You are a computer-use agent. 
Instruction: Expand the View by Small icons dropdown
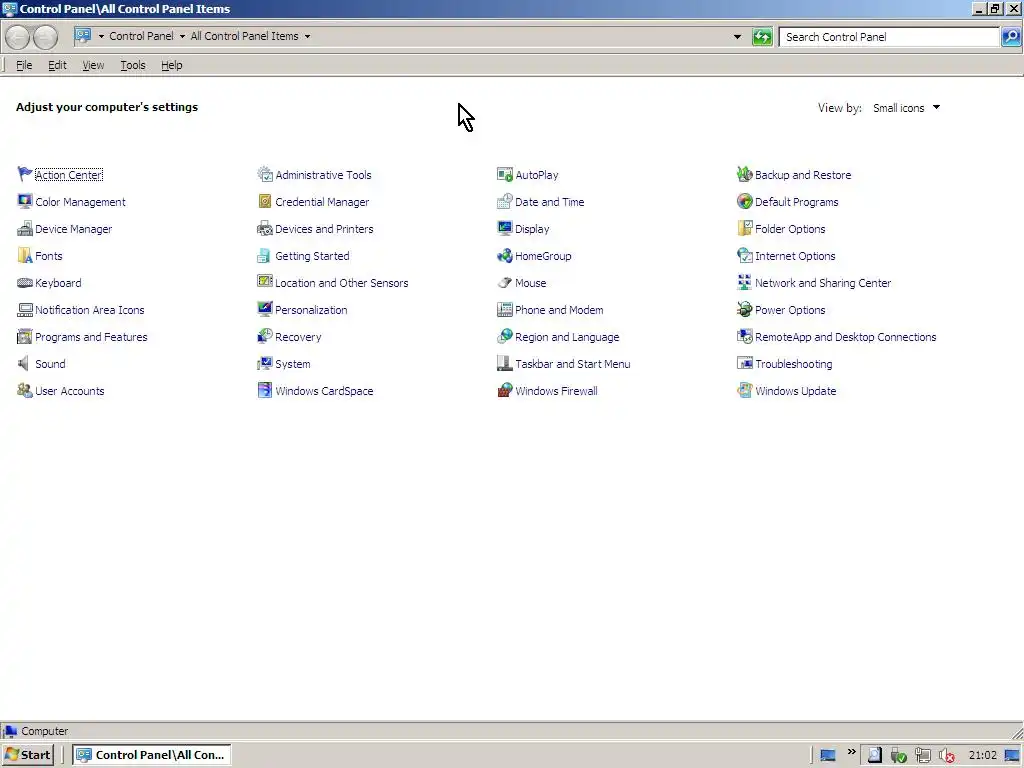[907, 108]
